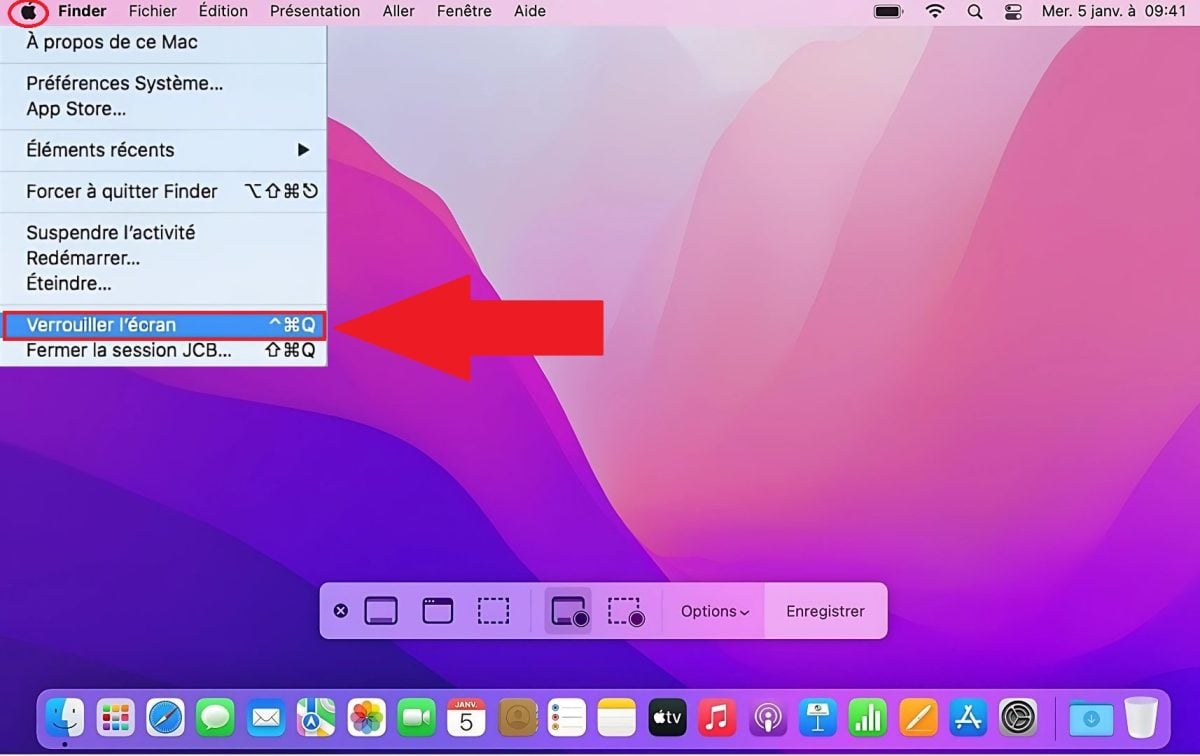Click the Enregistrer button
The width and height of the screenshot is (1200, 756).
tap(825, 611)
